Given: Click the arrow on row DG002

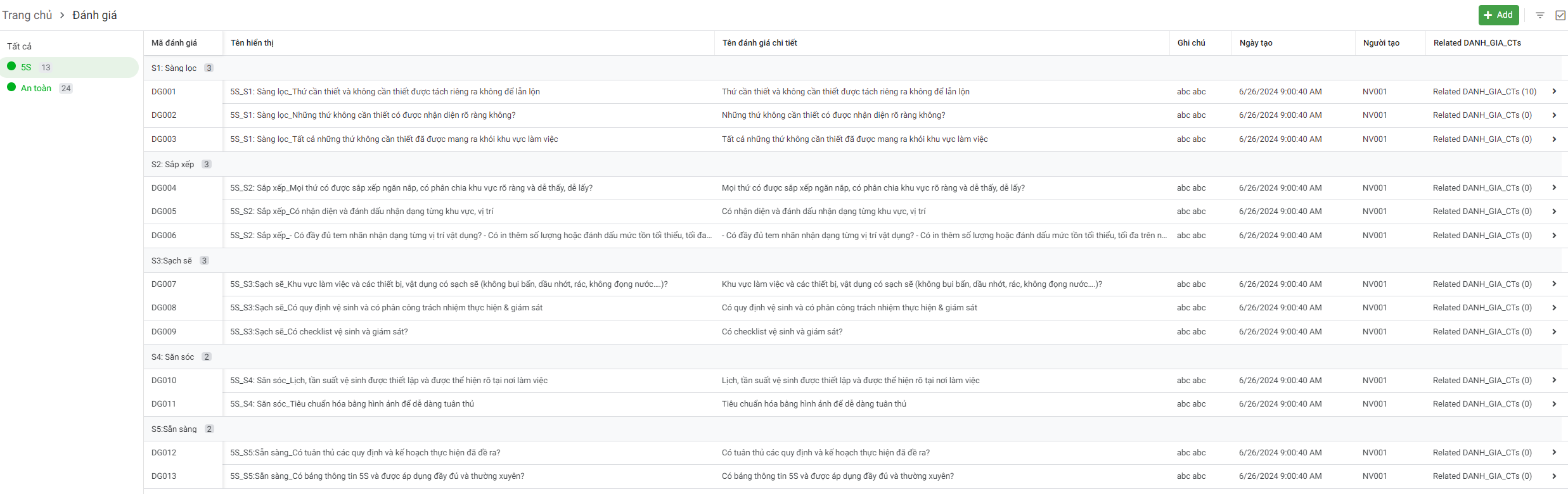Looking at the screenshot, I should (x=1554, y=115).
